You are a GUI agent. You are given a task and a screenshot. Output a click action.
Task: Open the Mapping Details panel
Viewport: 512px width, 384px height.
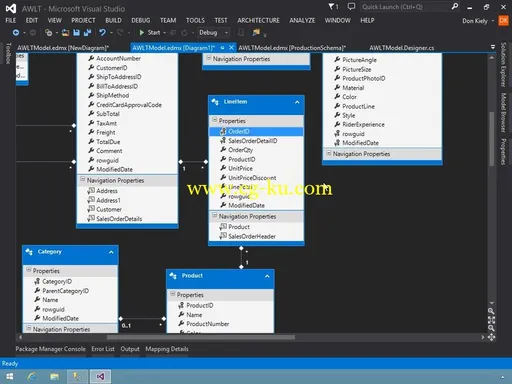point(167,349)
